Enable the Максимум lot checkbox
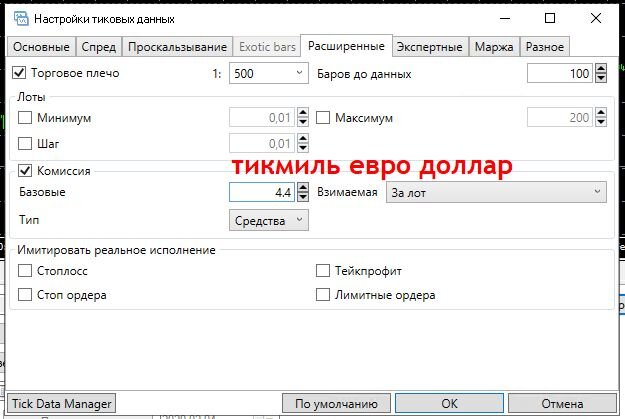Screen dimensions: 625x419 click(x=322, y=118)
